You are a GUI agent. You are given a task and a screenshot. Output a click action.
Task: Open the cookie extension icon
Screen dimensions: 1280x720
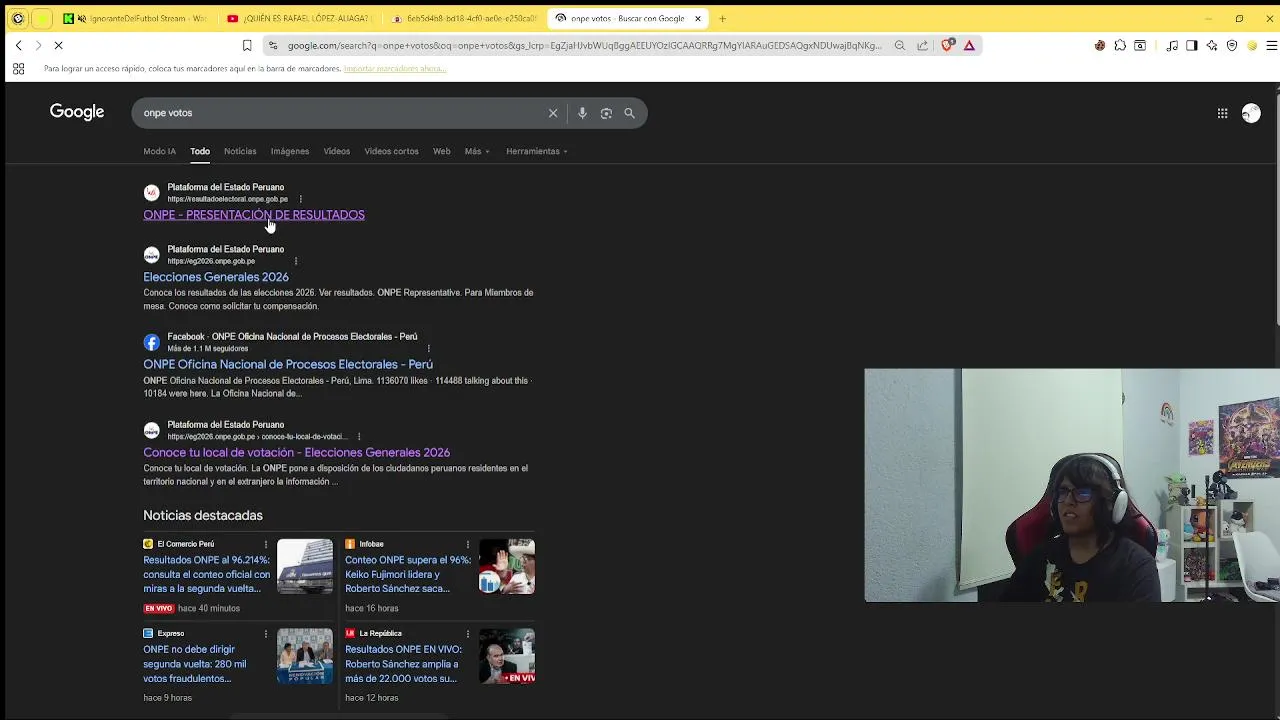pos(1100,45)
